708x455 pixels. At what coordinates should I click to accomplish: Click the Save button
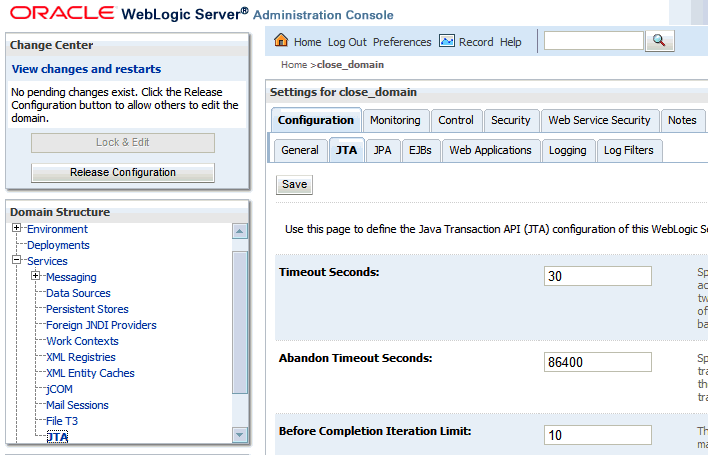(x=294, y=184)
